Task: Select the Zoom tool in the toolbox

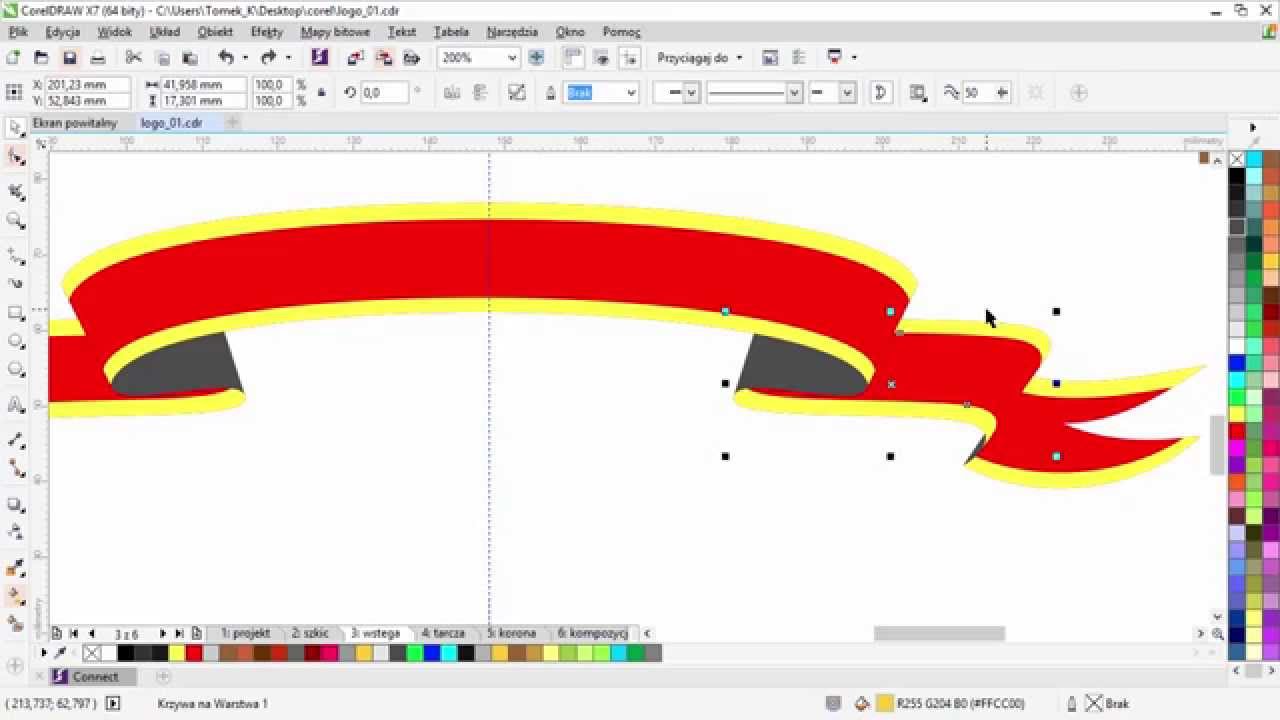Action: click(x=16, y=220)
